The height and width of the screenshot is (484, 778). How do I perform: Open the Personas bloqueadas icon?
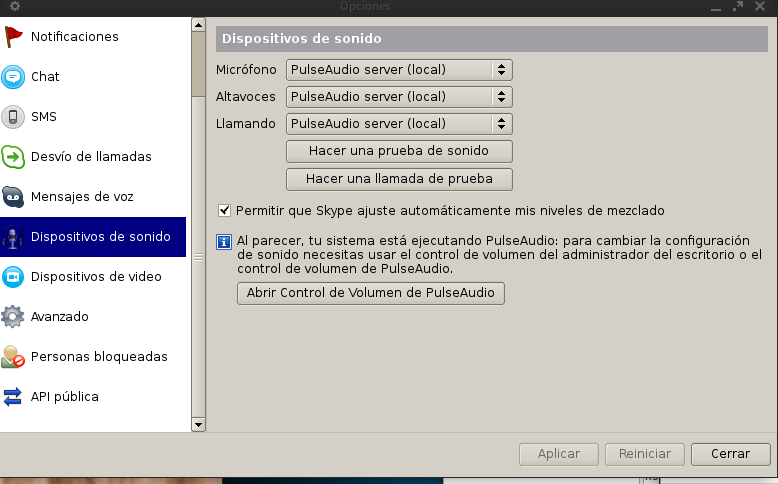13,357
